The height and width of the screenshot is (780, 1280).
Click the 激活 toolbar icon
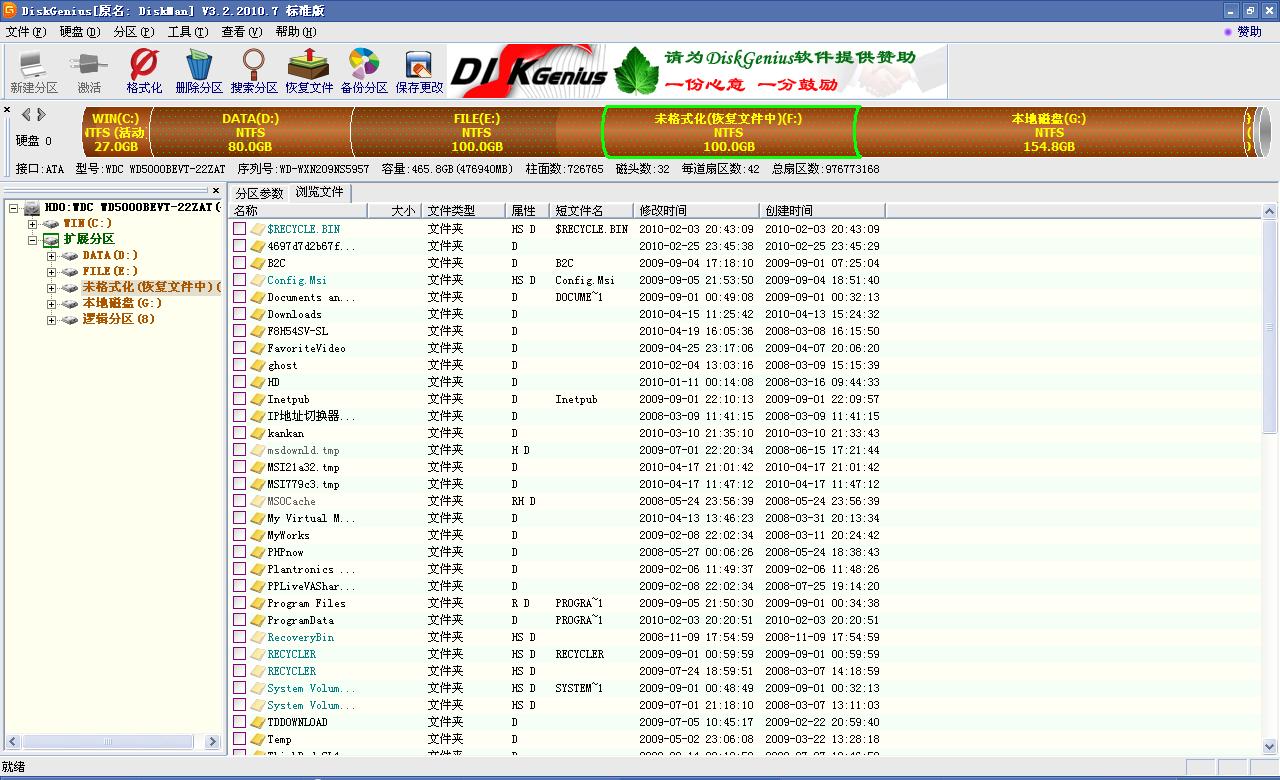89,72
